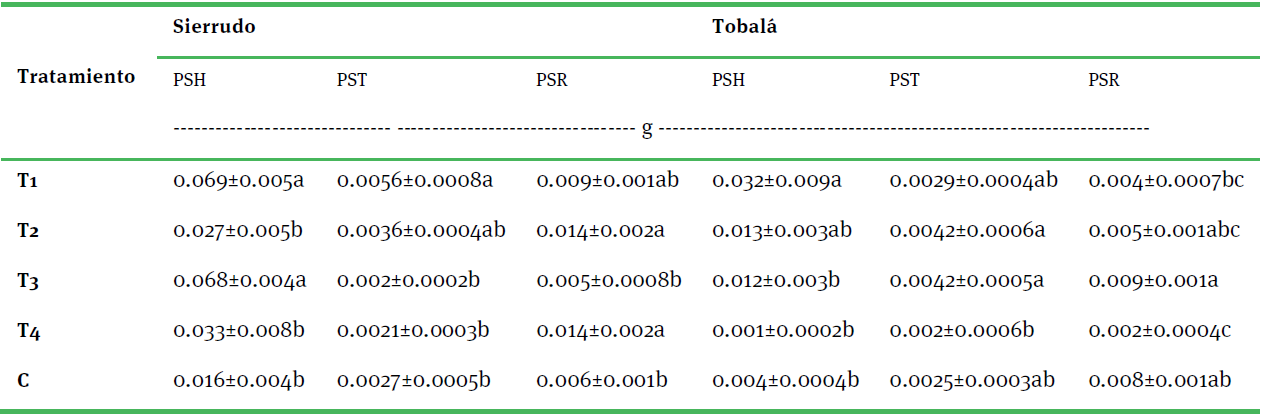
Task: Select the T1 row label
Action: pyautogui.click(x=27, y=181)
